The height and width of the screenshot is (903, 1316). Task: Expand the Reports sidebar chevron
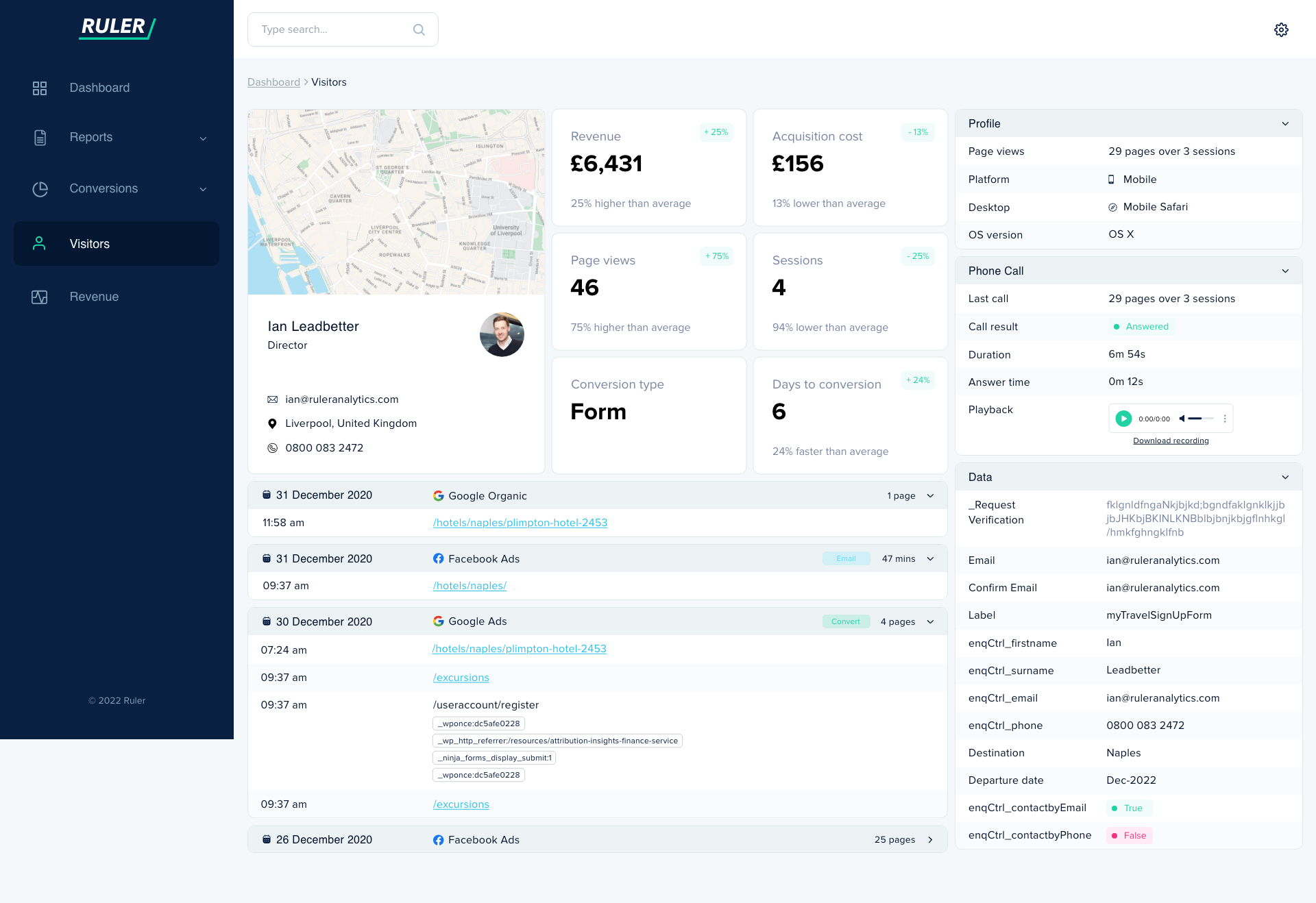(x=203, y=138)
